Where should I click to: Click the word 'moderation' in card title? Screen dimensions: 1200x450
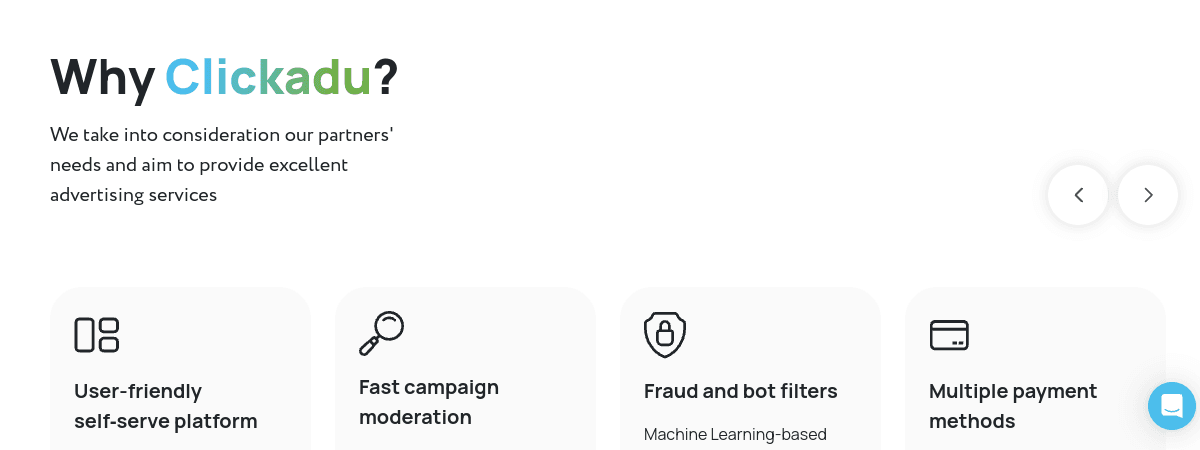[x=415, y=417]
